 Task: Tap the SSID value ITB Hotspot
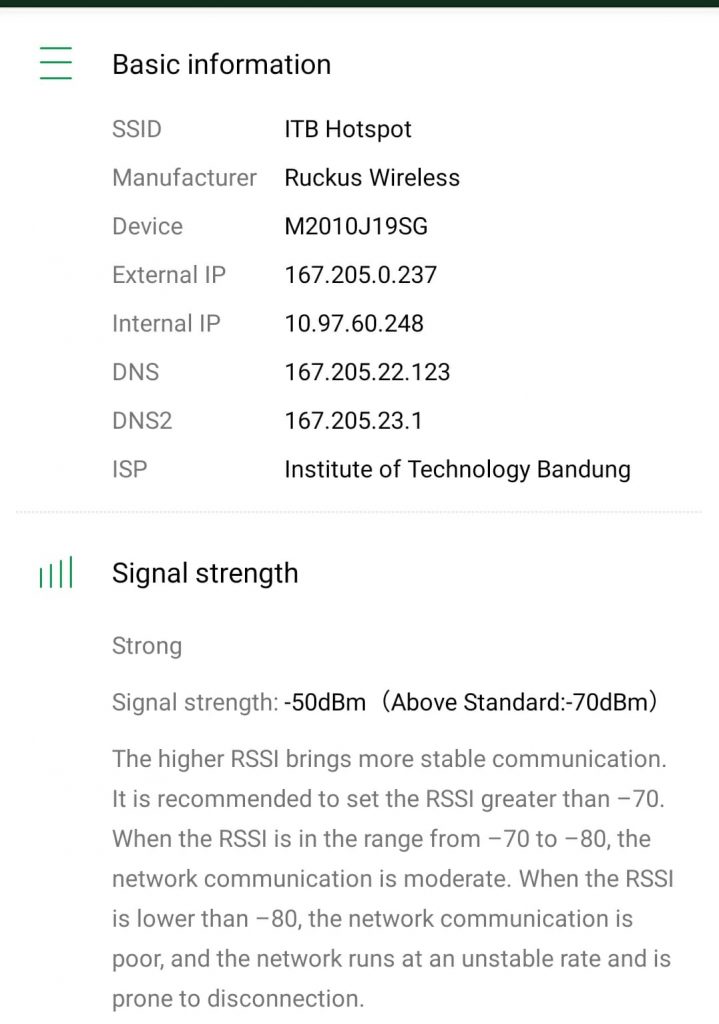pyautogui.click(x=348, y=129)
